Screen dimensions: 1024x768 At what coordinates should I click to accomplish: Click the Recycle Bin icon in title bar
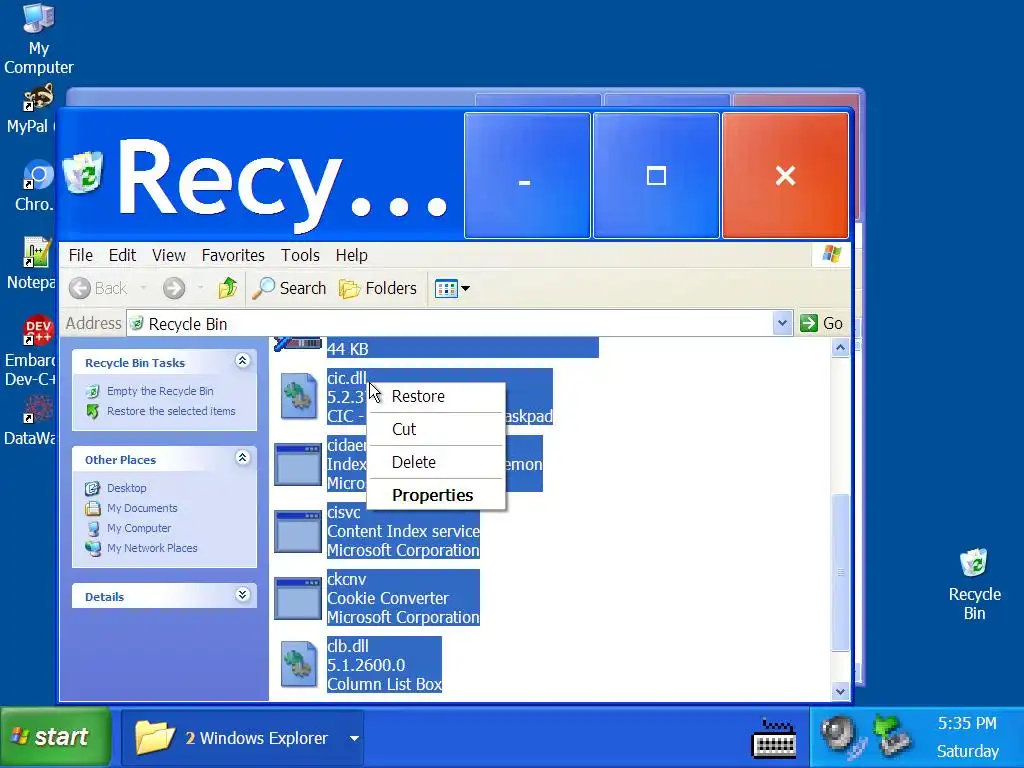tap(84, 174)
